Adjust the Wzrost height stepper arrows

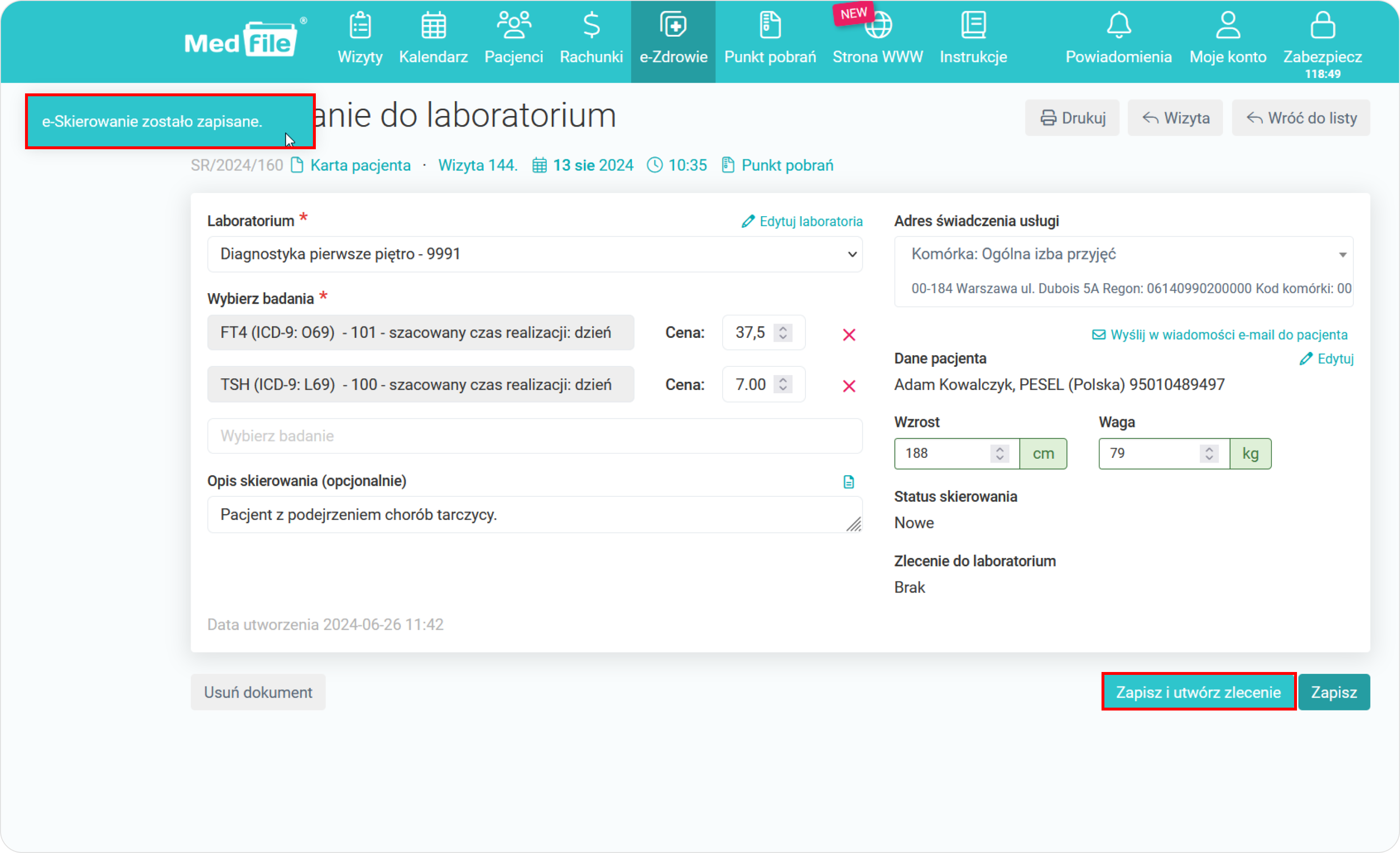pos(999,453)
